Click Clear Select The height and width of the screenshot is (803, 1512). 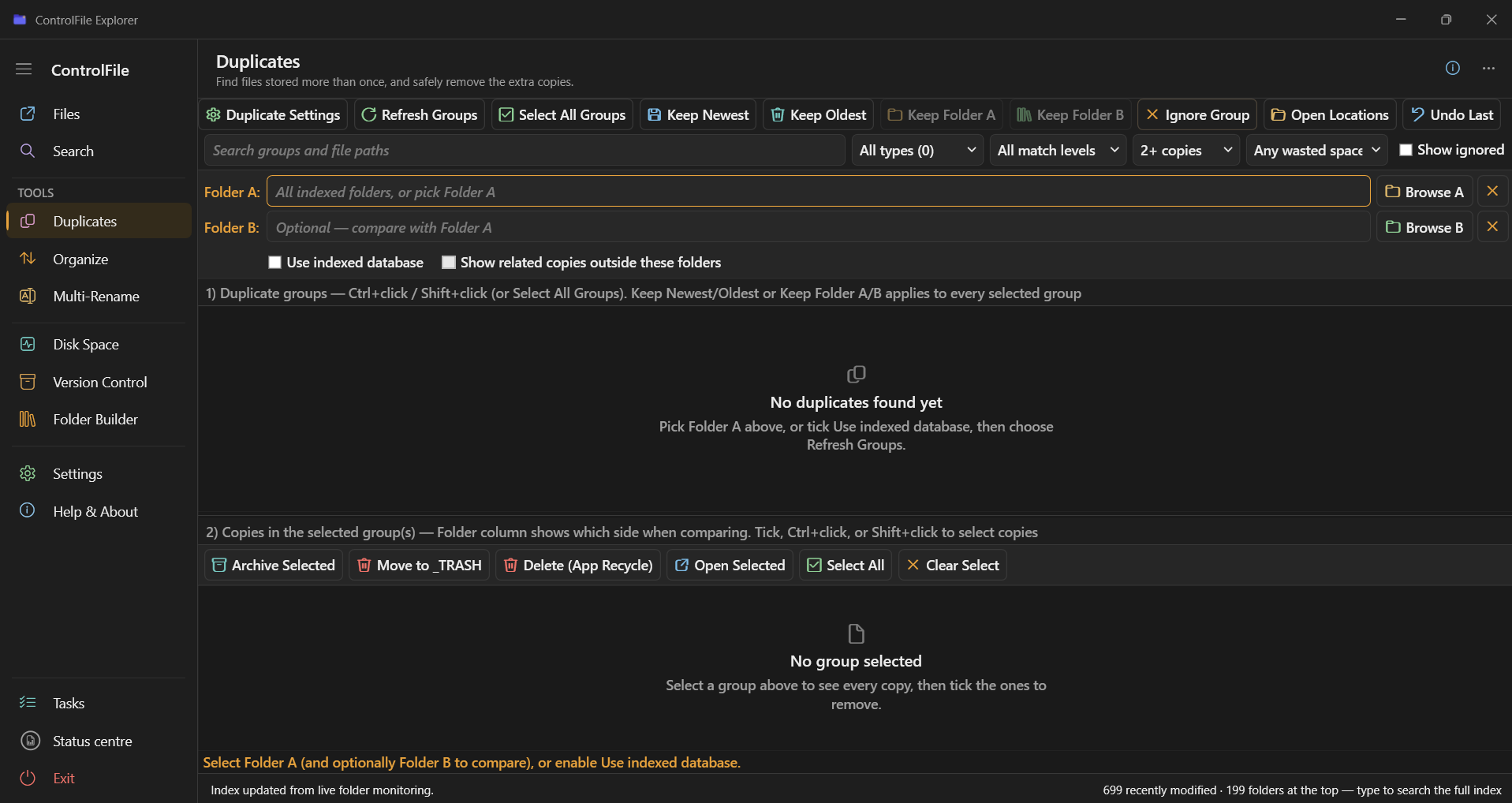tap(953, 566)
